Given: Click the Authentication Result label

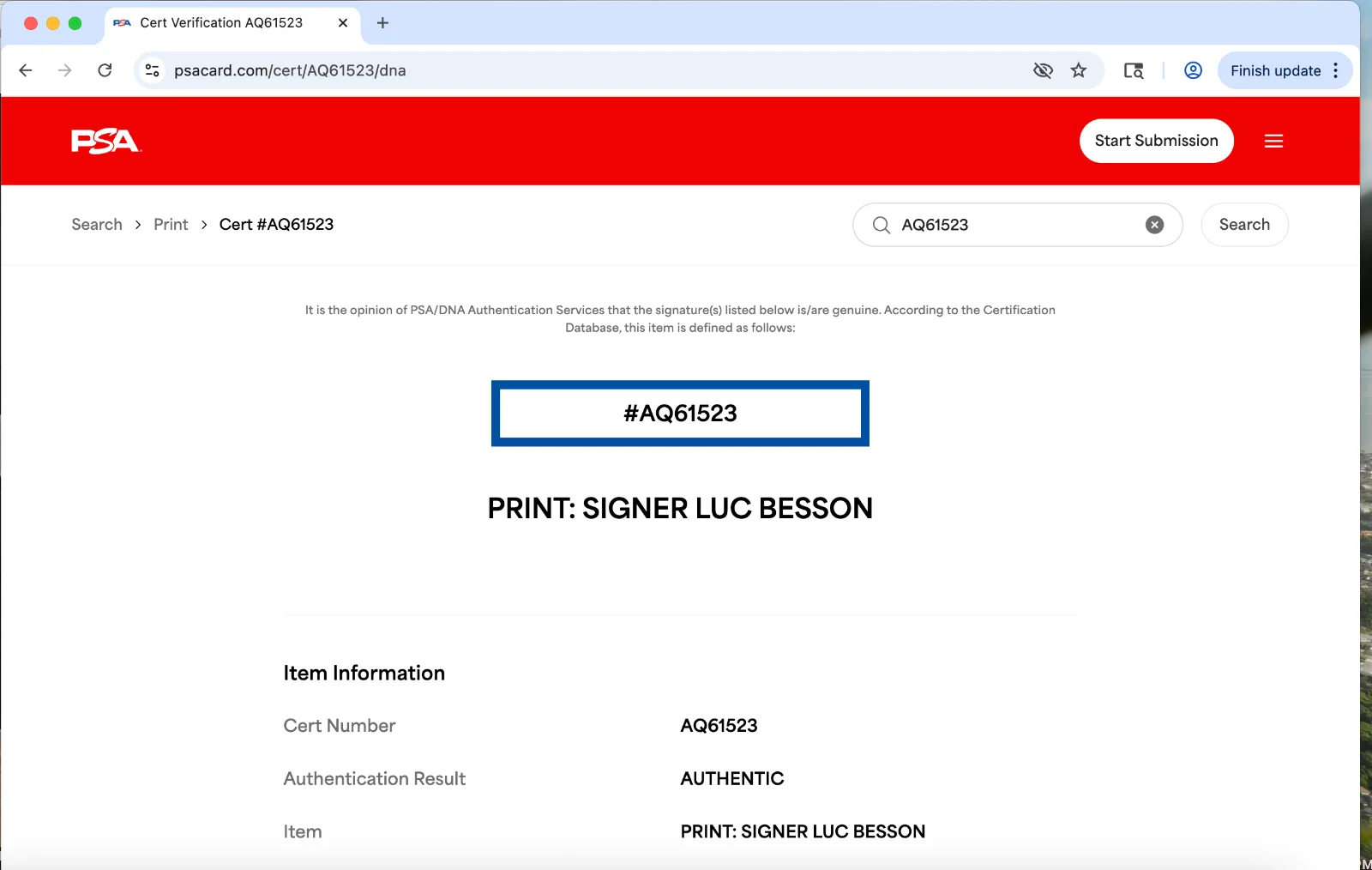Looking at the screenshot, I should point(375,779).
